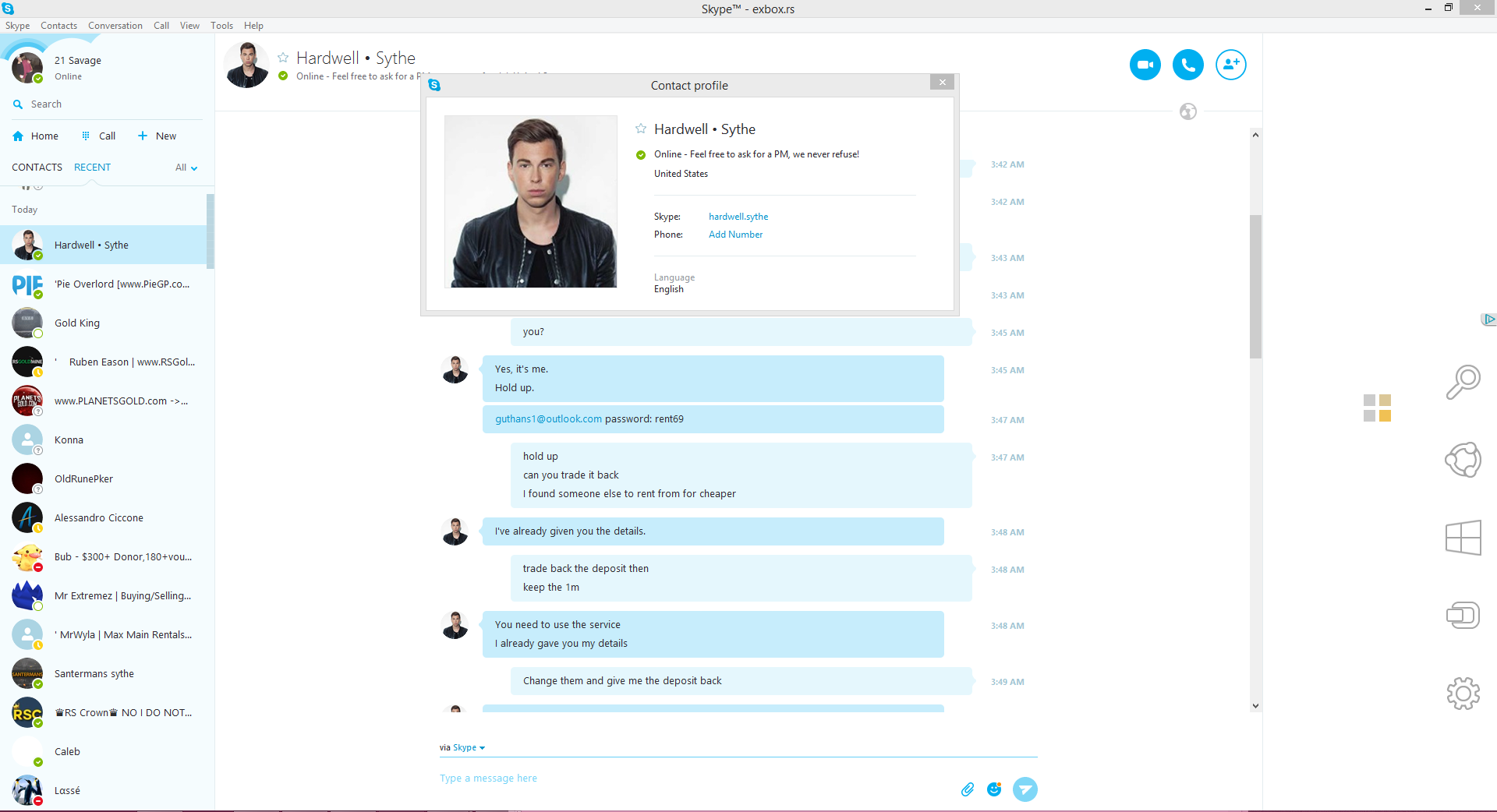This screenshot has width=1497, height=812.
Task: Click the message input field
Action: [694, 778]
